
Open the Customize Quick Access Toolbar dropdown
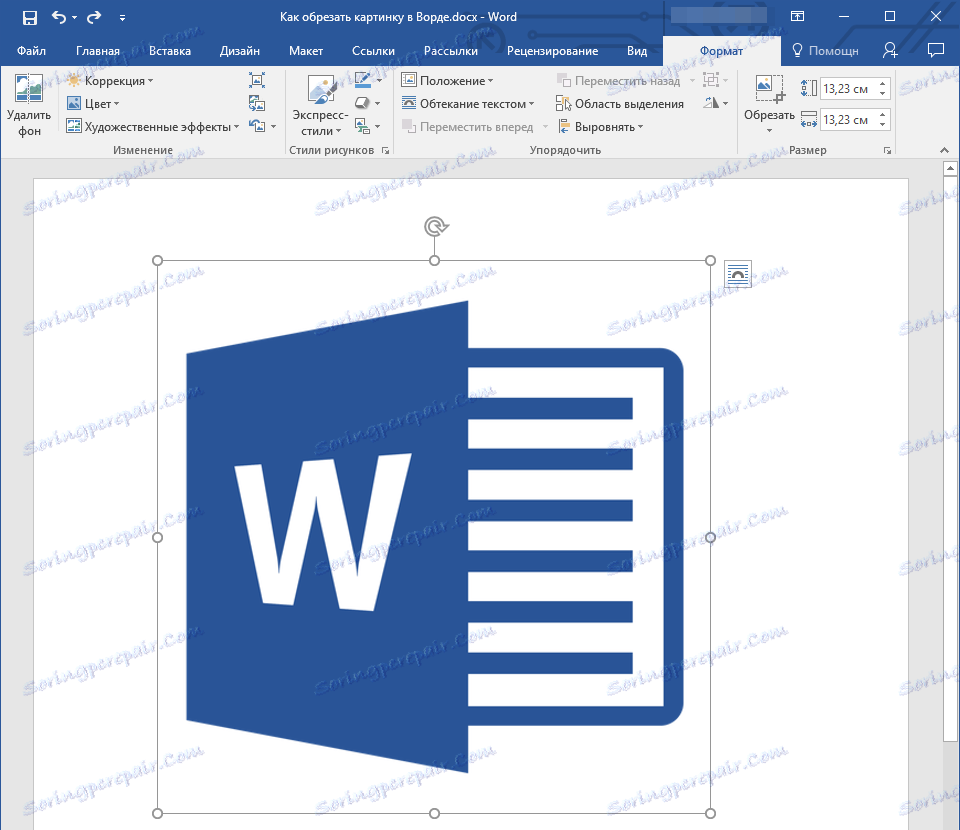tap(122, 18)
